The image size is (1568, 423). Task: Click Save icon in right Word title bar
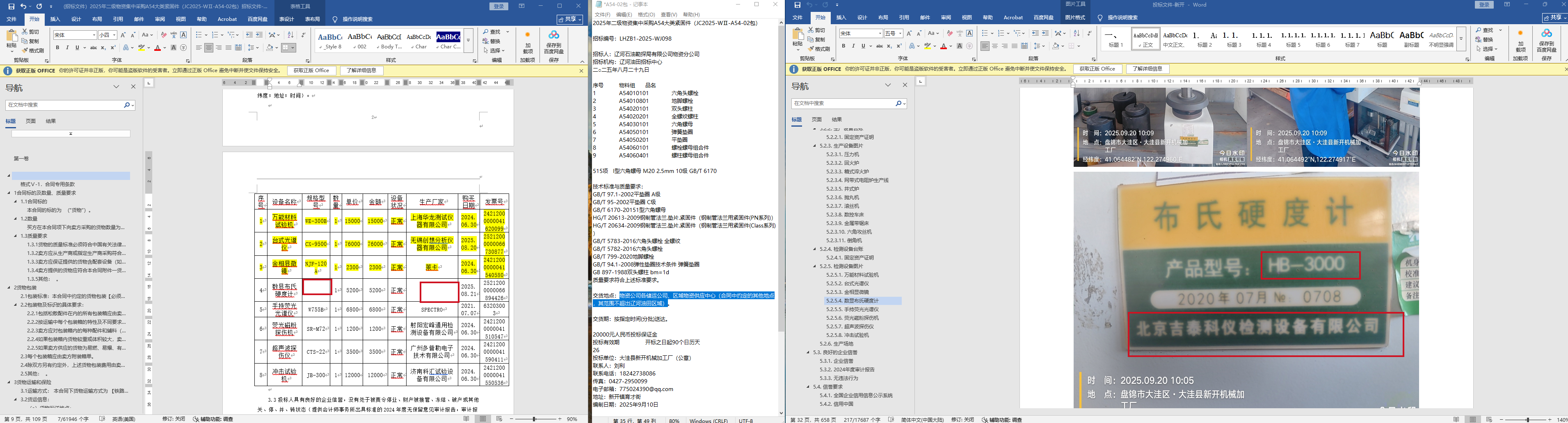(x=798, y=5)
